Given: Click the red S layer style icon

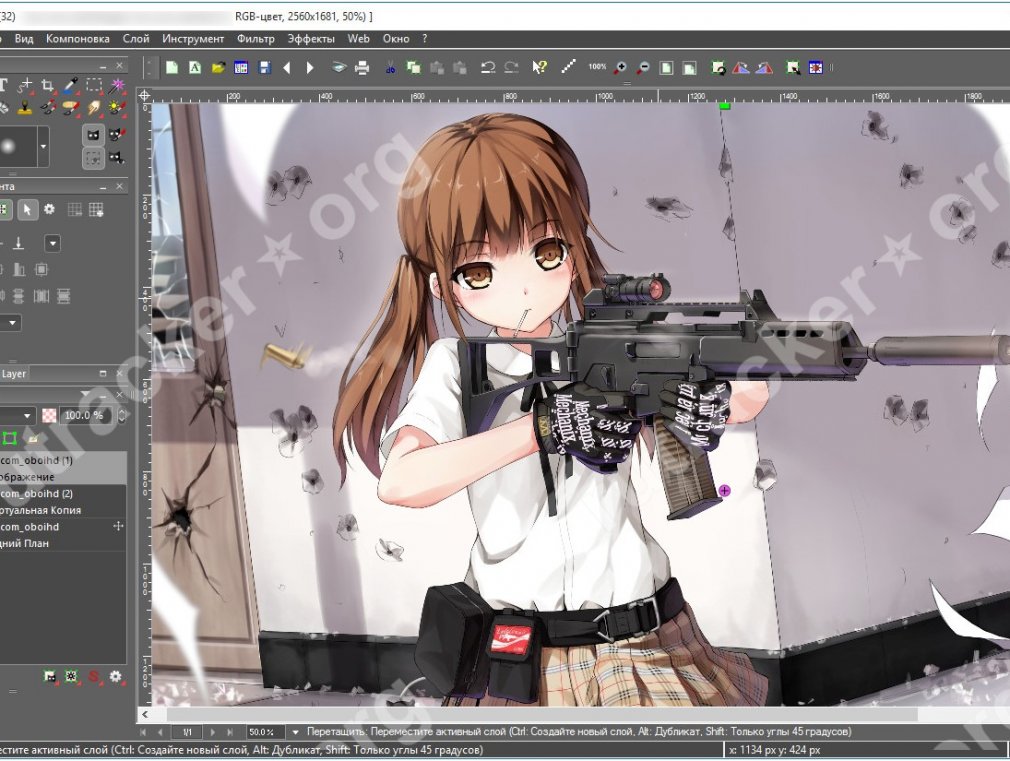Looking at the screenshot, I should [93, 677].
